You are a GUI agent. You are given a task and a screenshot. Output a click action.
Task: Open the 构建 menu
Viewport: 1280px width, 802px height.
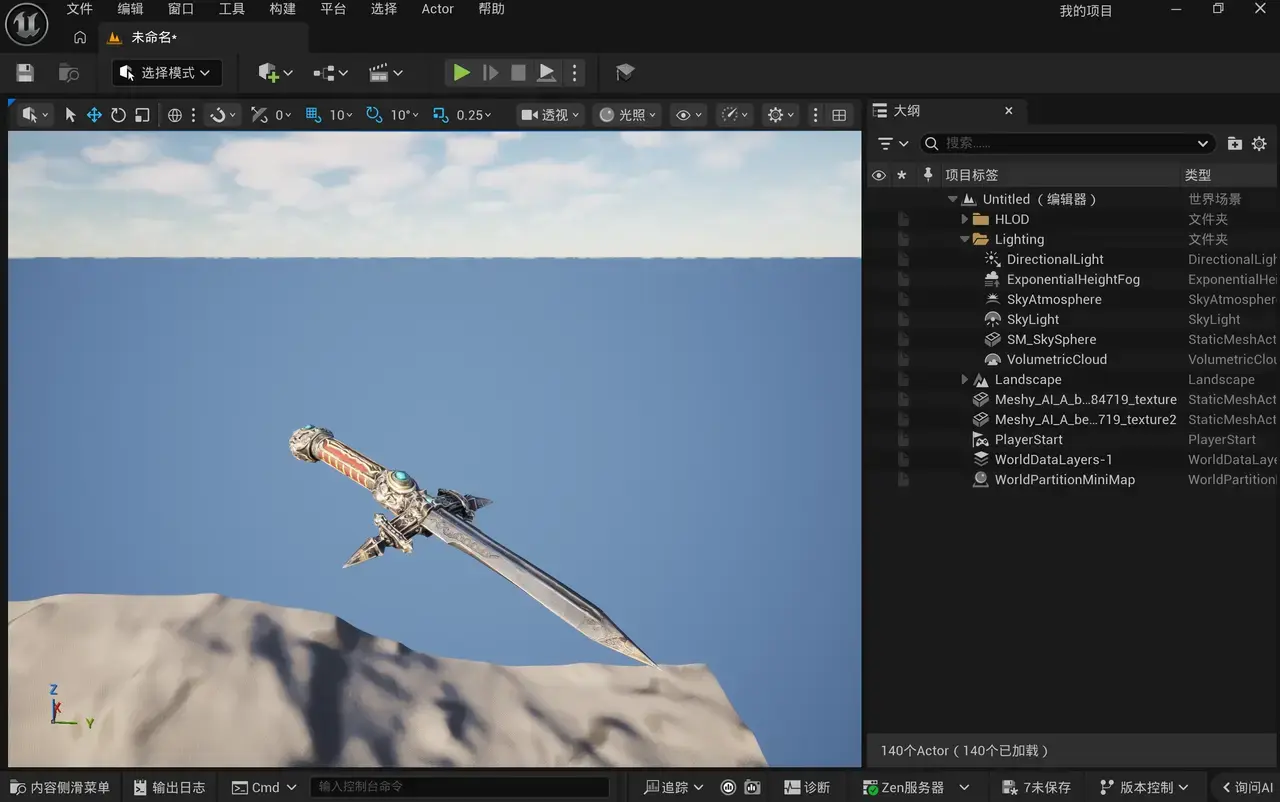pyautogui.click(x=283, y=9)
